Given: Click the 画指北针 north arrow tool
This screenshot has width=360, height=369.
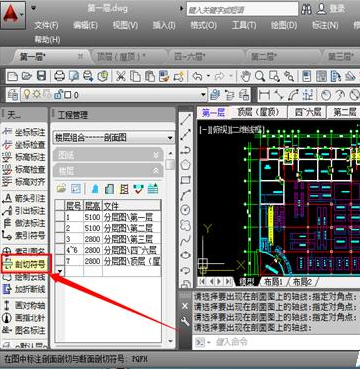Looking at the screenshot, I should (x=24, y=318).
